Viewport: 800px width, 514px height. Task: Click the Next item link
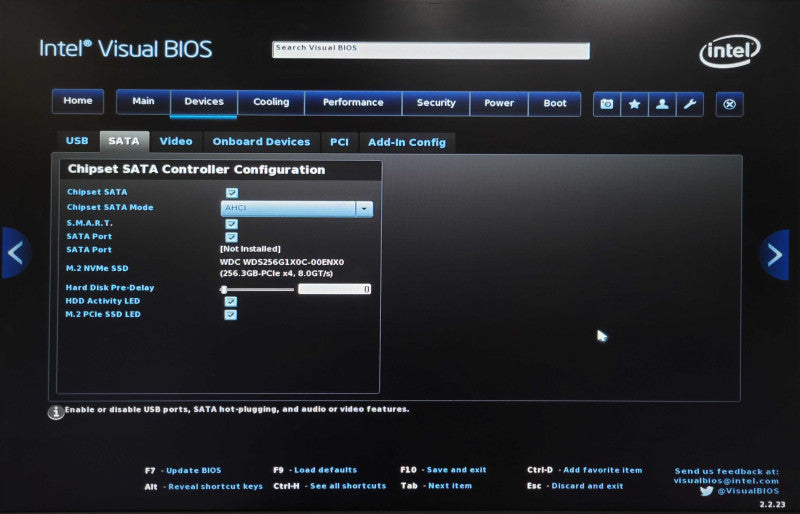[x=450, y=486]
